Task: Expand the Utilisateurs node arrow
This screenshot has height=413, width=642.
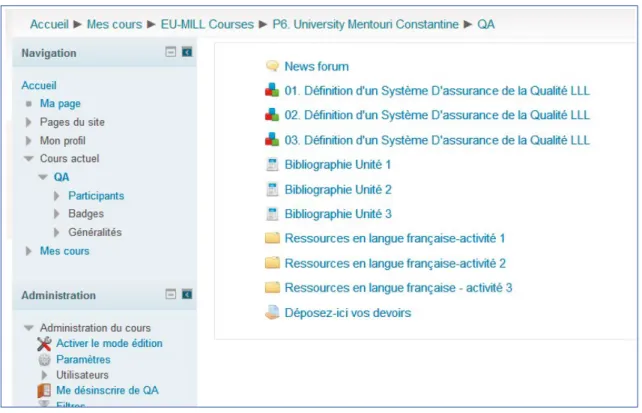Action: click(x=44, y=375)
